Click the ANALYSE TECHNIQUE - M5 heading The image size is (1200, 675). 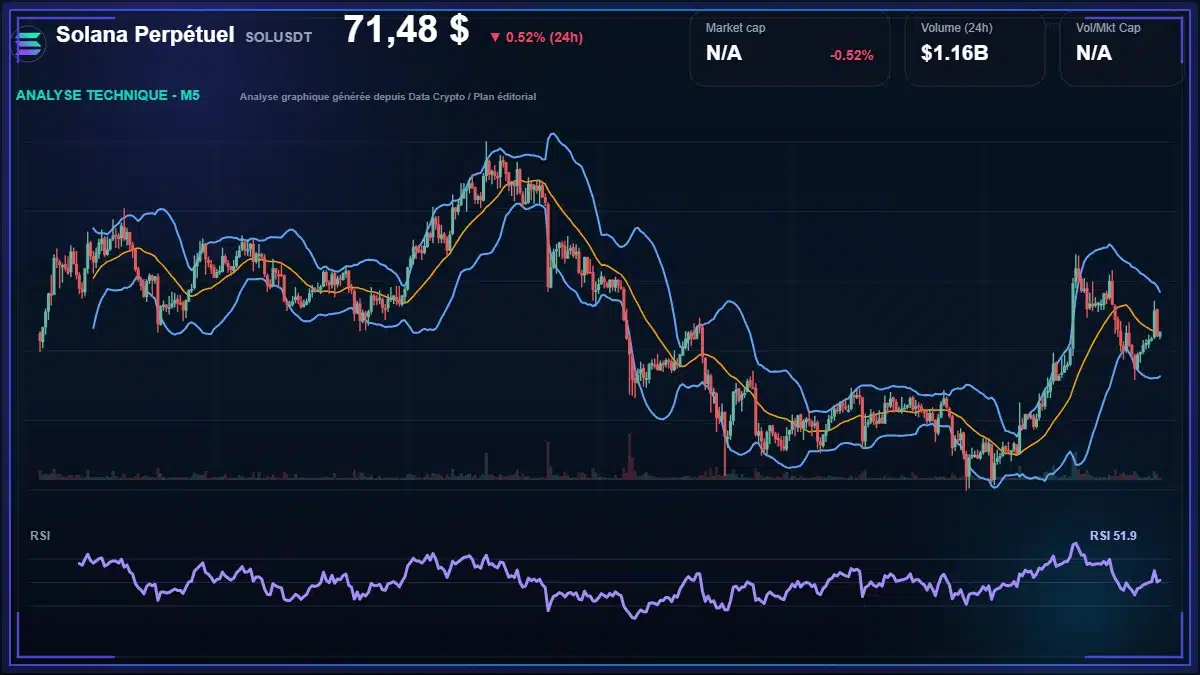coord(108,96)
